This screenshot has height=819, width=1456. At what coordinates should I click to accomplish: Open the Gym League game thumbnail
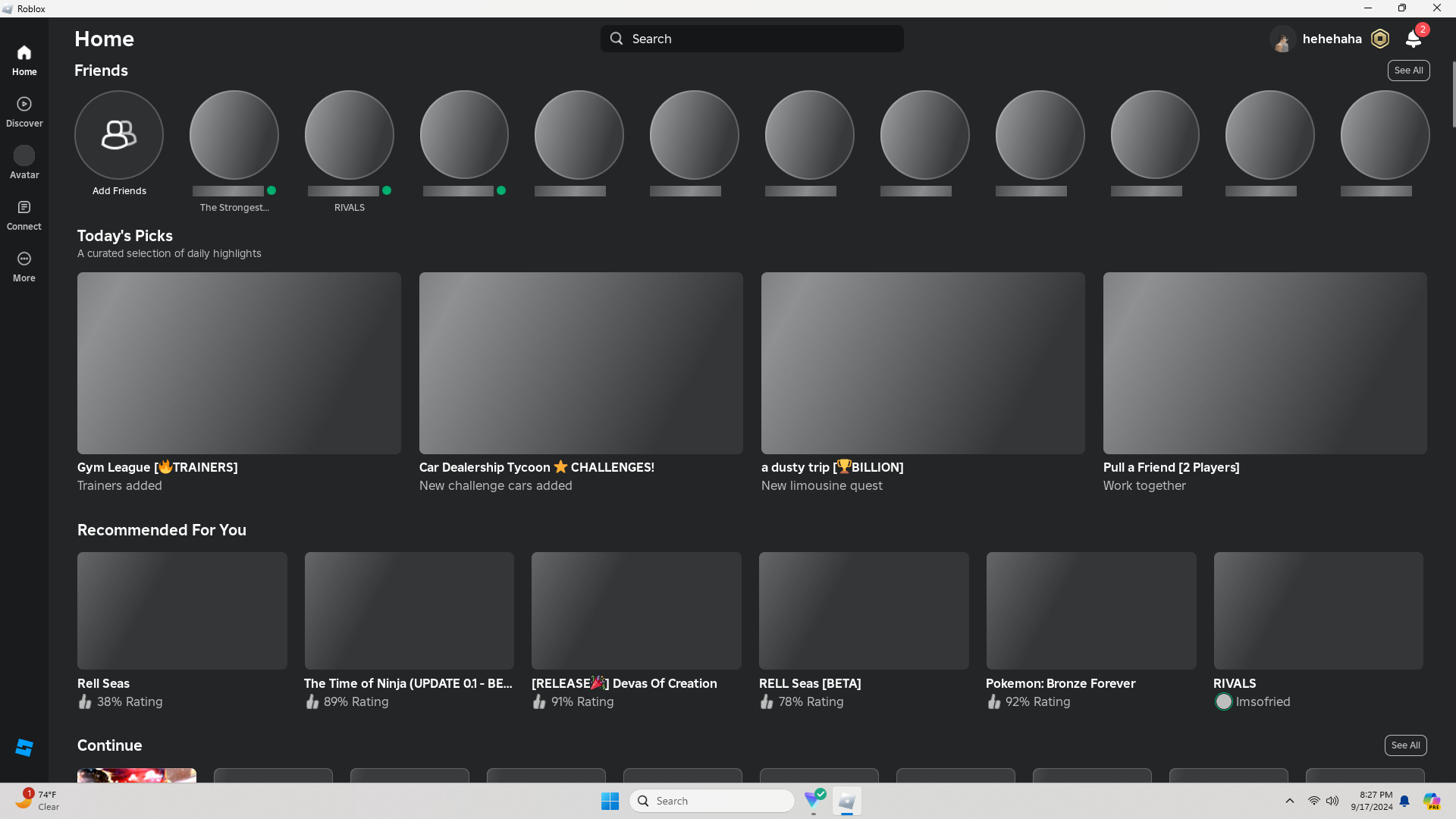[239, 363]
